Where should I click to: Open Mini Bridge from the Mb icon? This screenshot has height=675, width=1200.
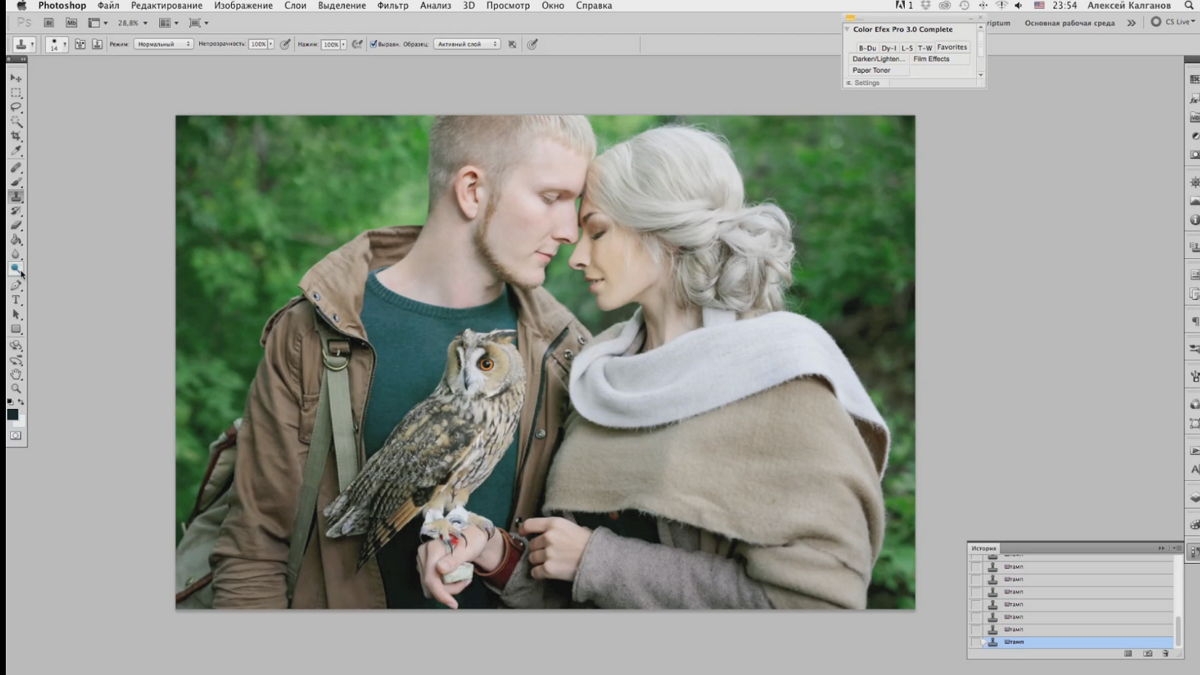(x=71, y=22)
